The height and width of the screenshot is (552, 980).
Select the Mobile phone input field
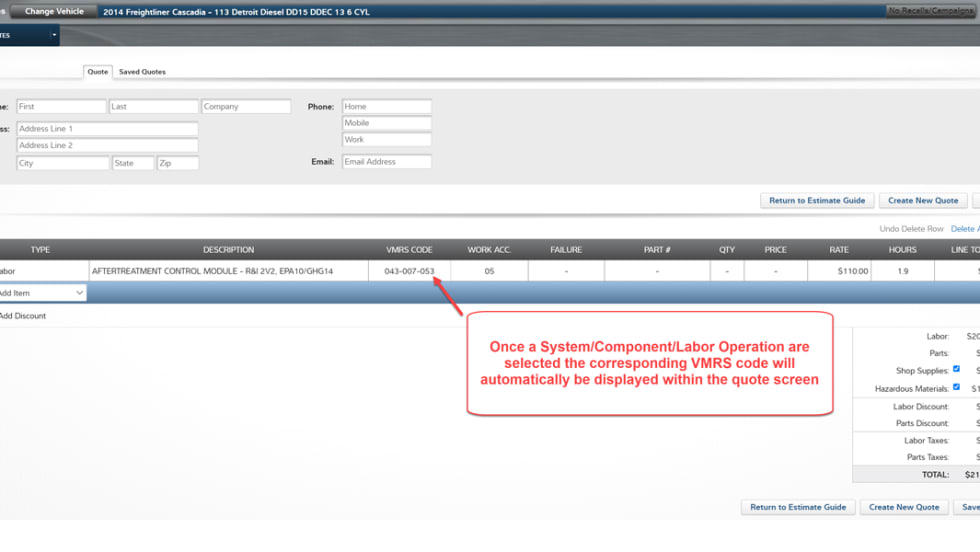click(387, 123)
